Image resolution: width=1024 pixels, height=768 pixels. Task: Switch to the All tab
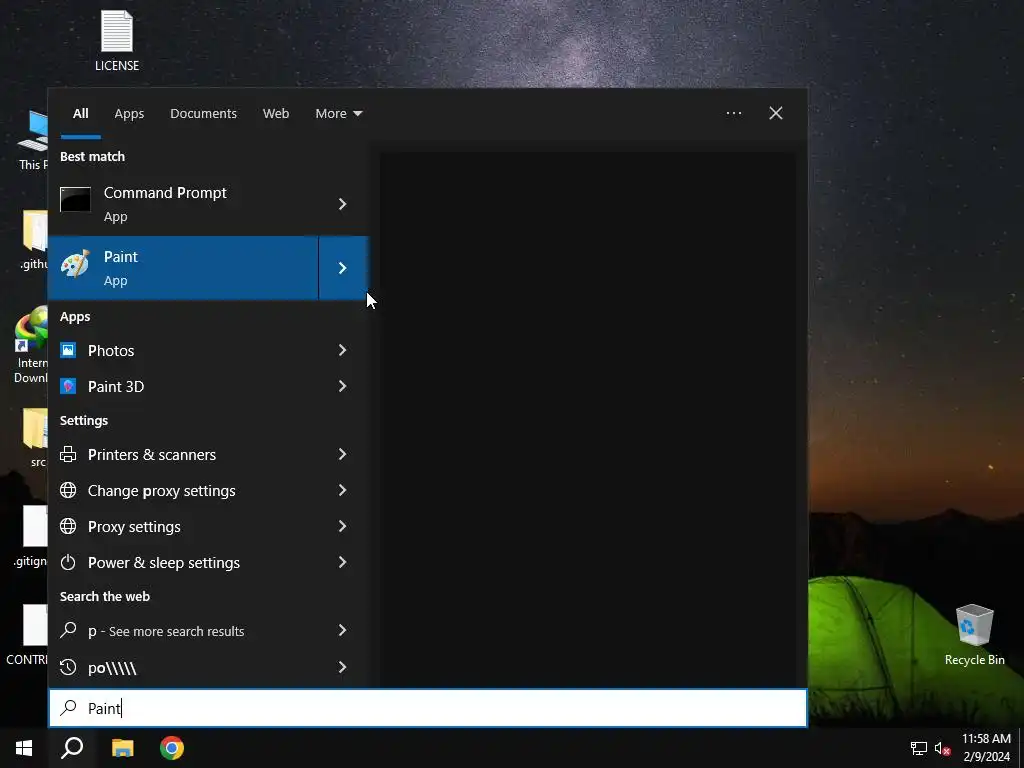click(80, 114)
